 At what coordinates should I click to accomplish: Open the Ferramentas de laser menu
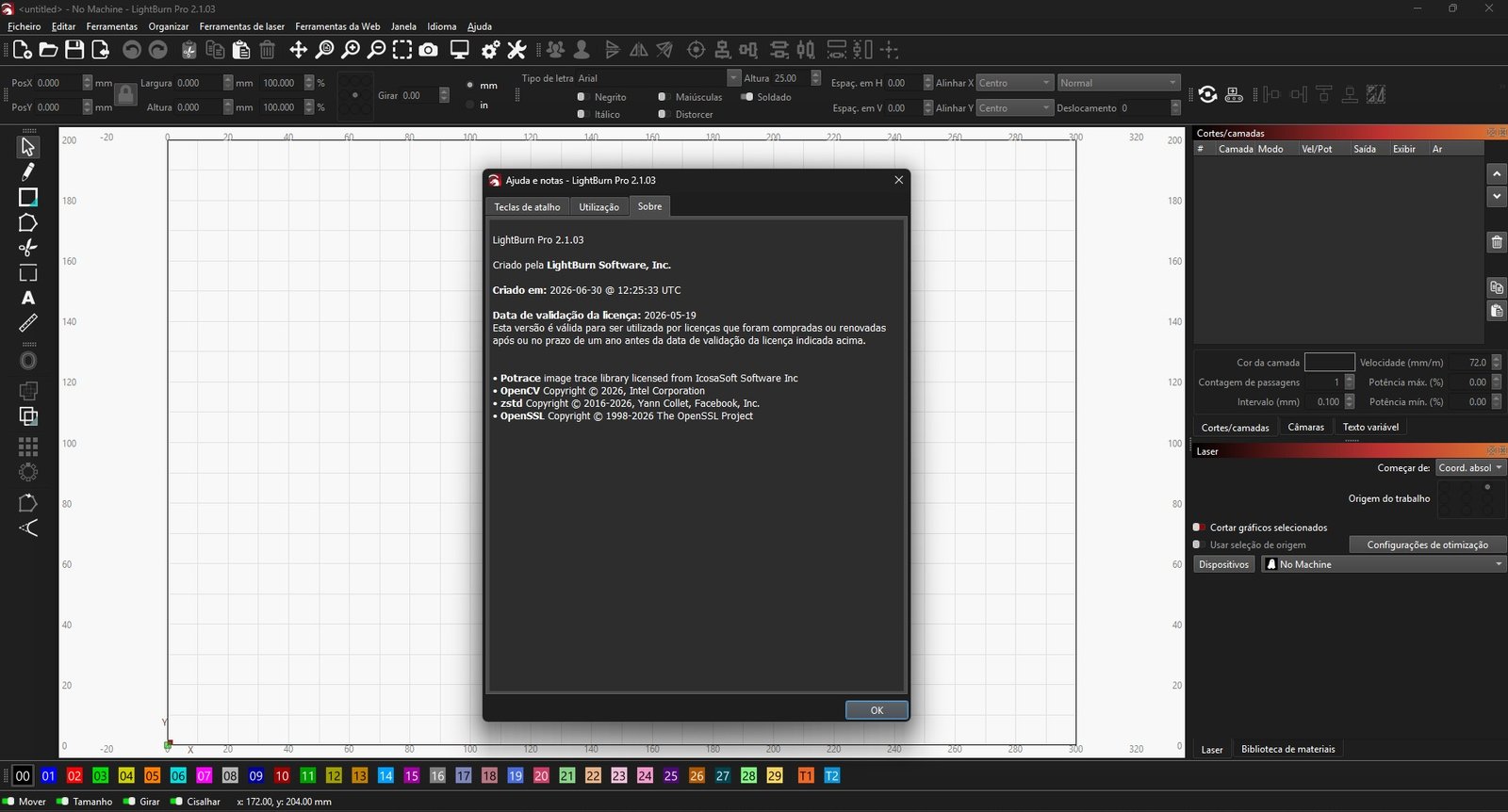(242, 26)
